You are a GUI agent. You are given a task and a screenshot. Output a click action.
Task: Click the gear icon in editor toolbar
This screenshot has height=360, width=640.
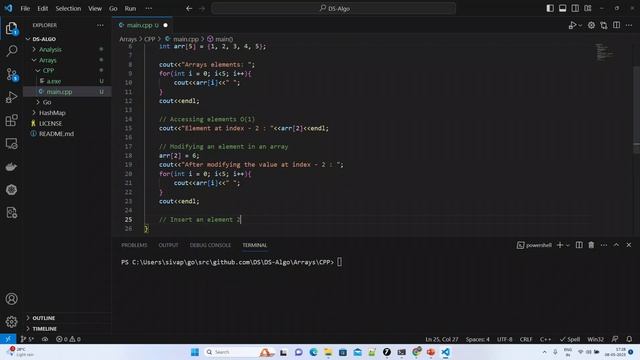tap(591, 25)
